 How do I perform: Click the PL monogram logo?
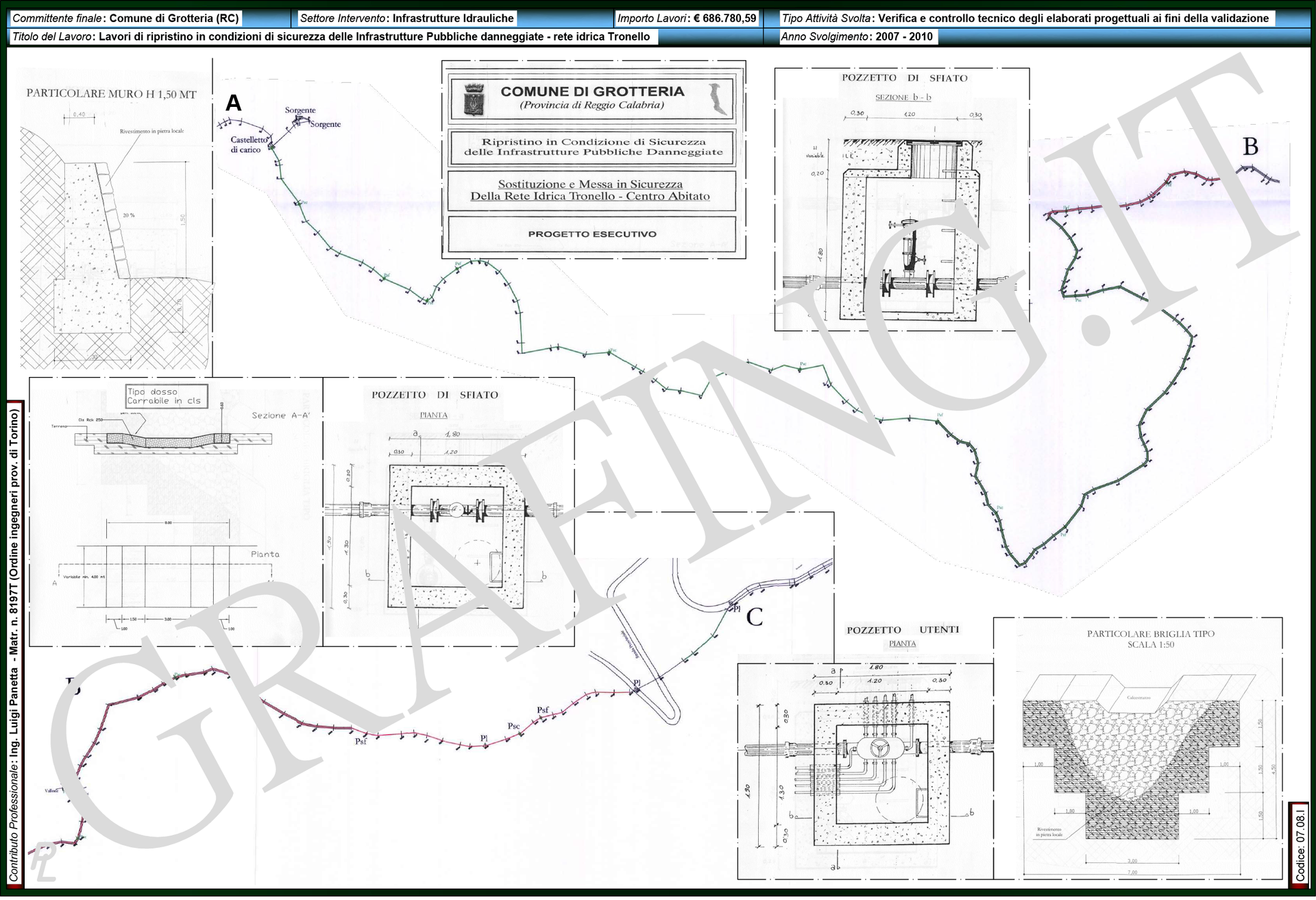(42, 862)
